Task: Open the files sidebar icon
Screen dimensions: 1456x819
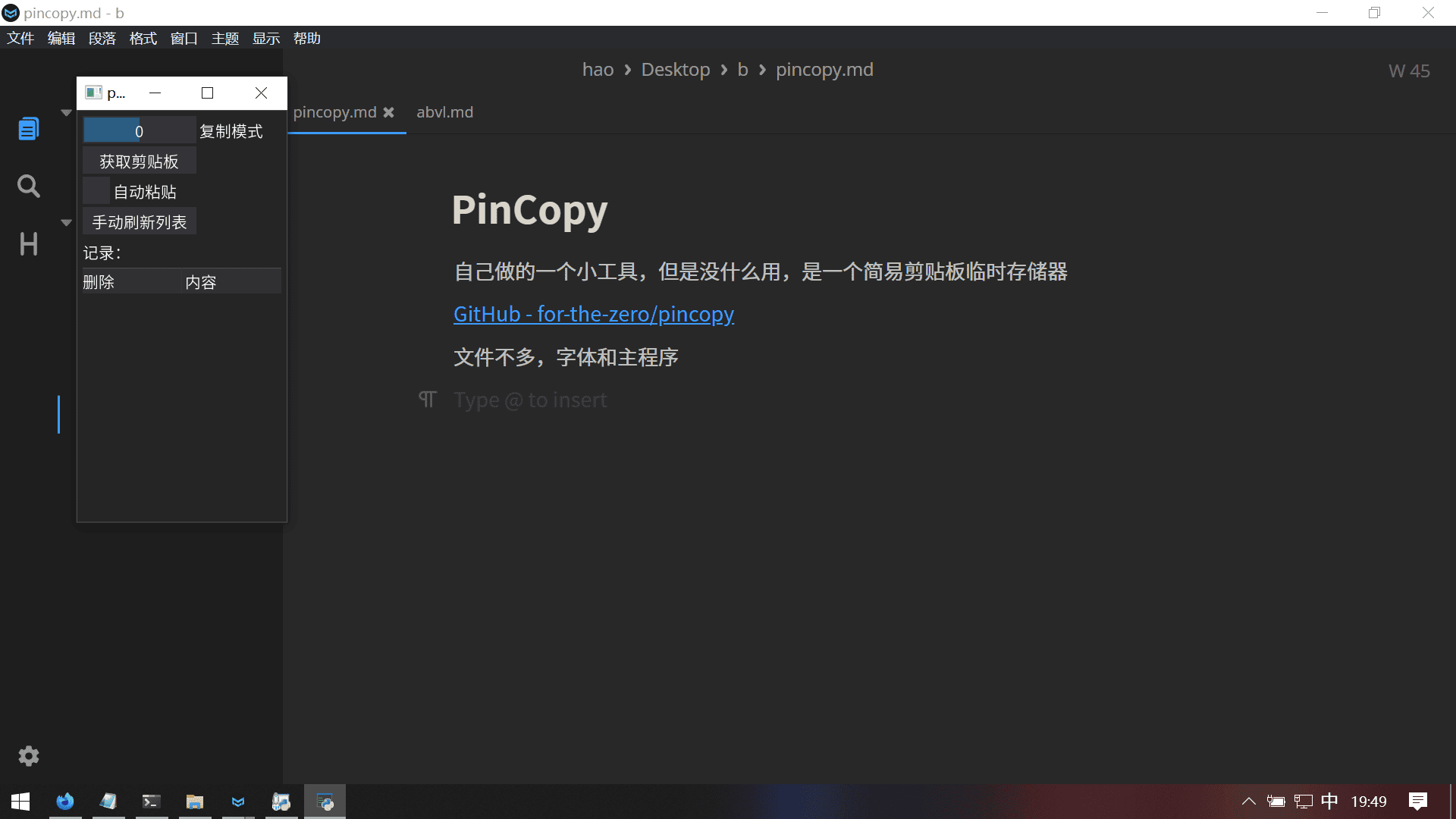Action: 28,129
